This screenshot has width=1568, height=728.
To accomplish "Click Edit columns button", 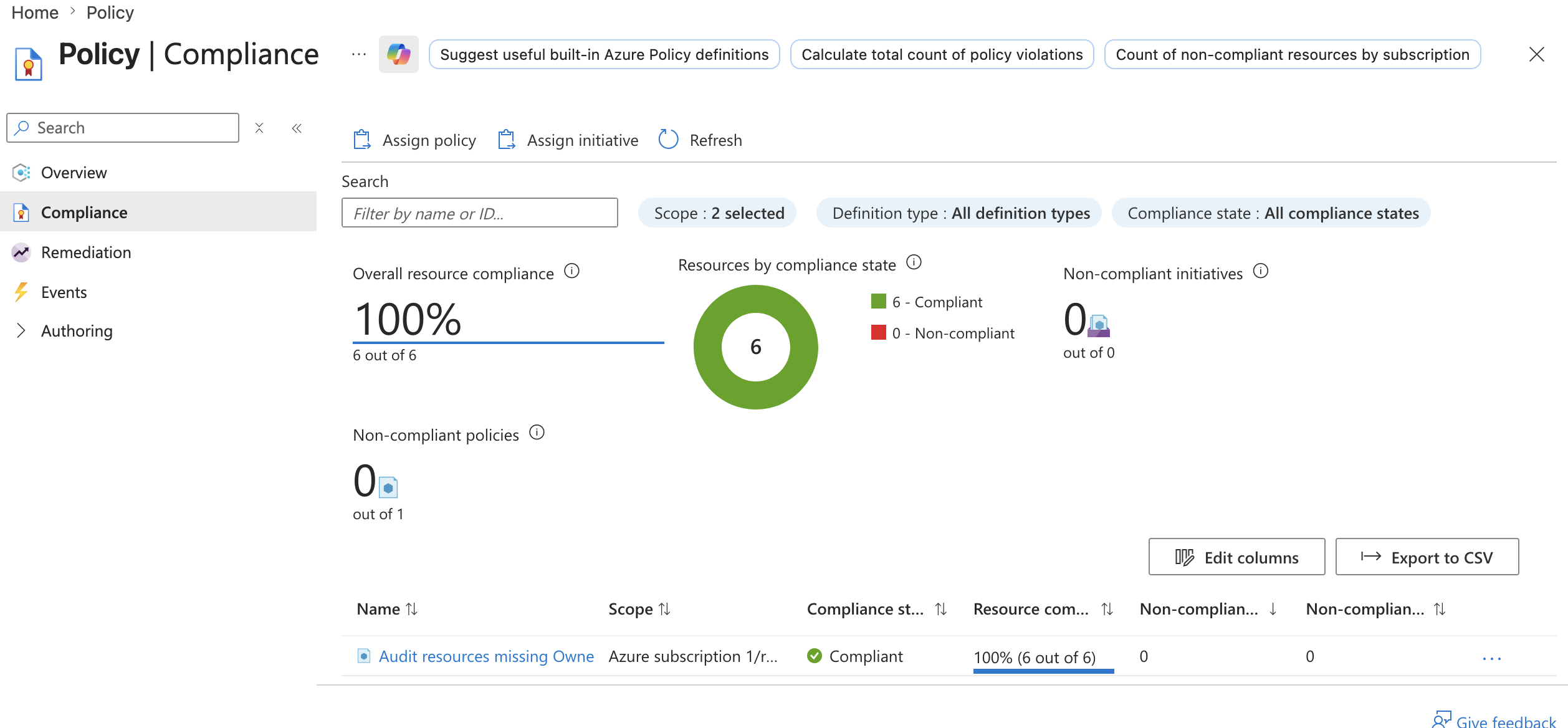I will pos(1236,557).
